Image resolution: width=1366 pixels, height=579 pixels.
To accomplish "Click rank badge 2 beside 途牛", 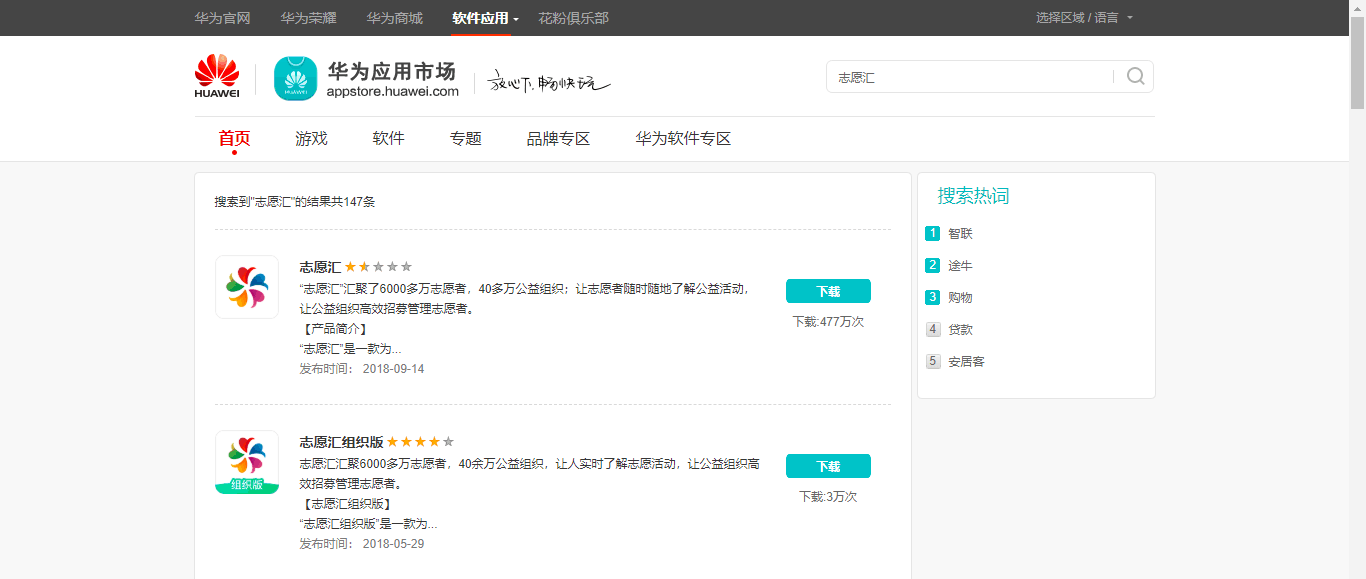I will (x=933, y=265).
